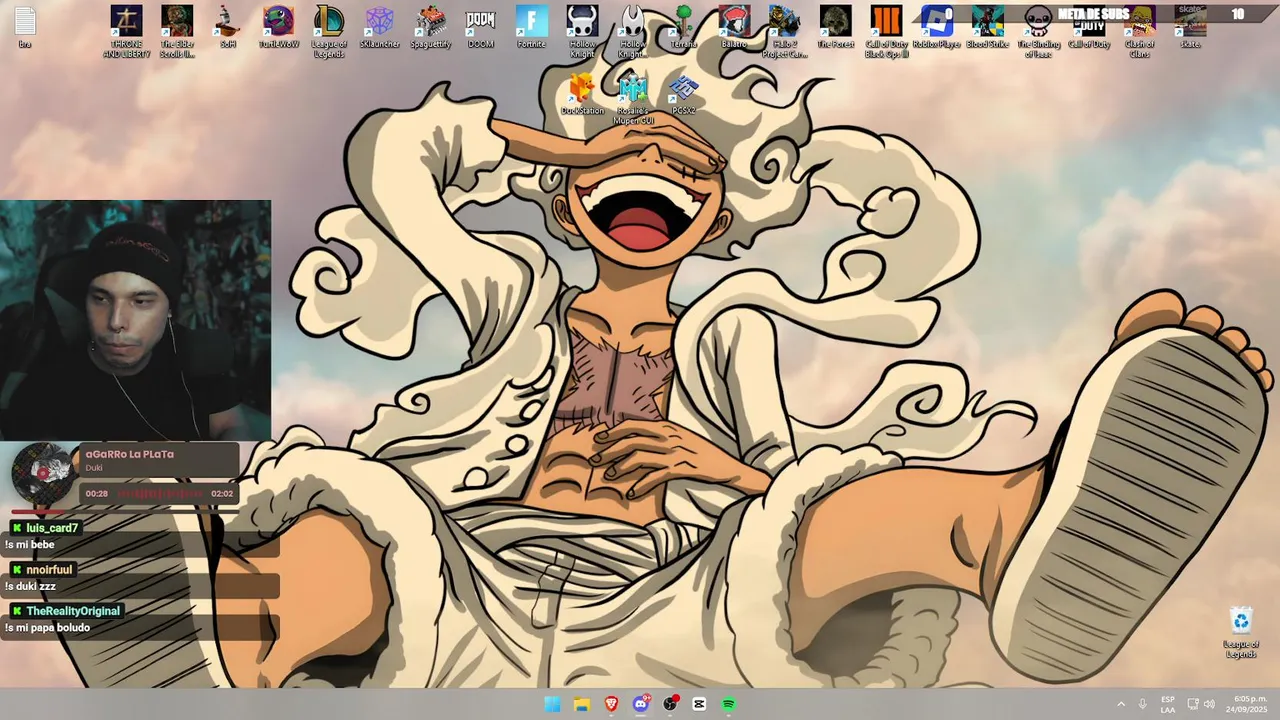
Task: Click the microphone tray icon
Action: point(1143,704)
